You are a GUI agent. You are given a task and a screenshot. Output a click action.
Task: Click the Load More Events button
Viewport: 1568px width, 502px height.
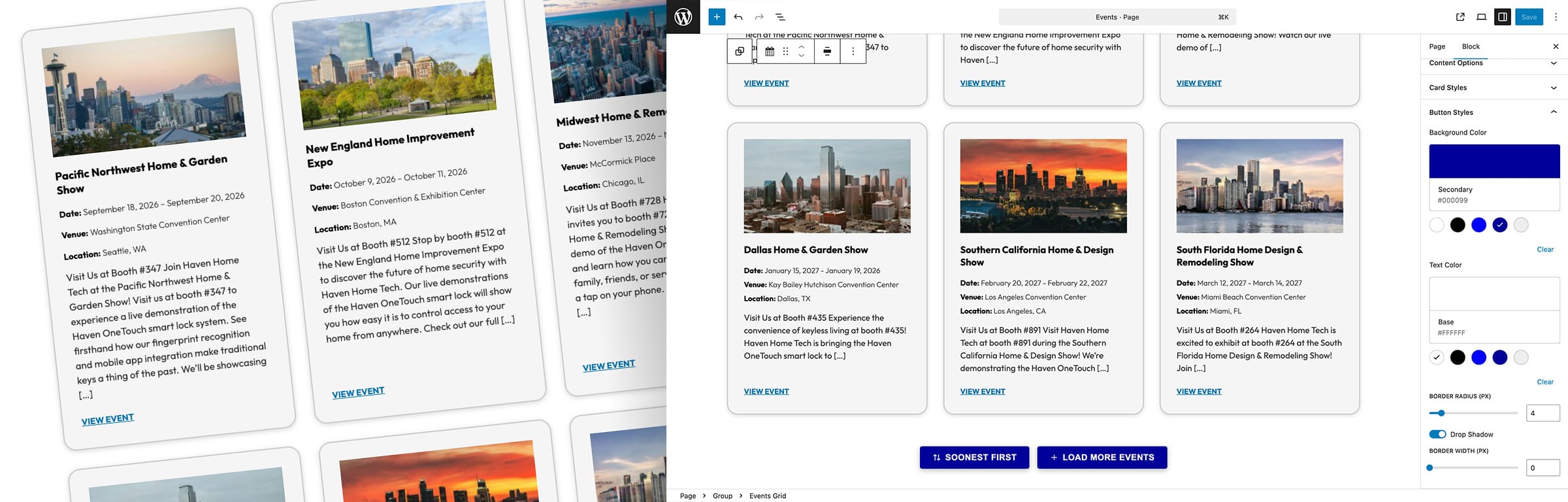[x=1102, y=458]
